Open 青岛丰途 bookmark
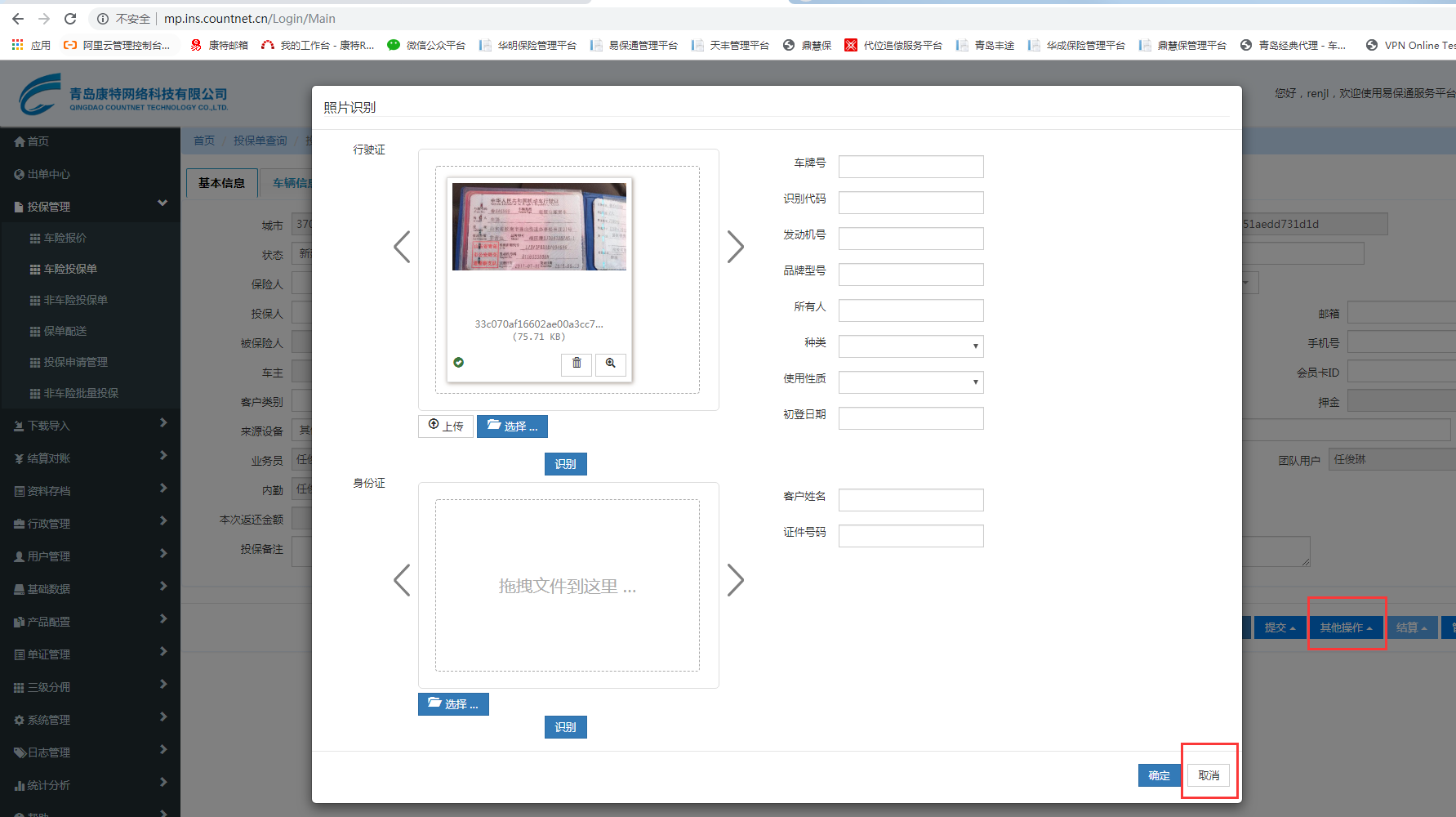This screenshot has width=1456, height=817. [x=986, y=46]
